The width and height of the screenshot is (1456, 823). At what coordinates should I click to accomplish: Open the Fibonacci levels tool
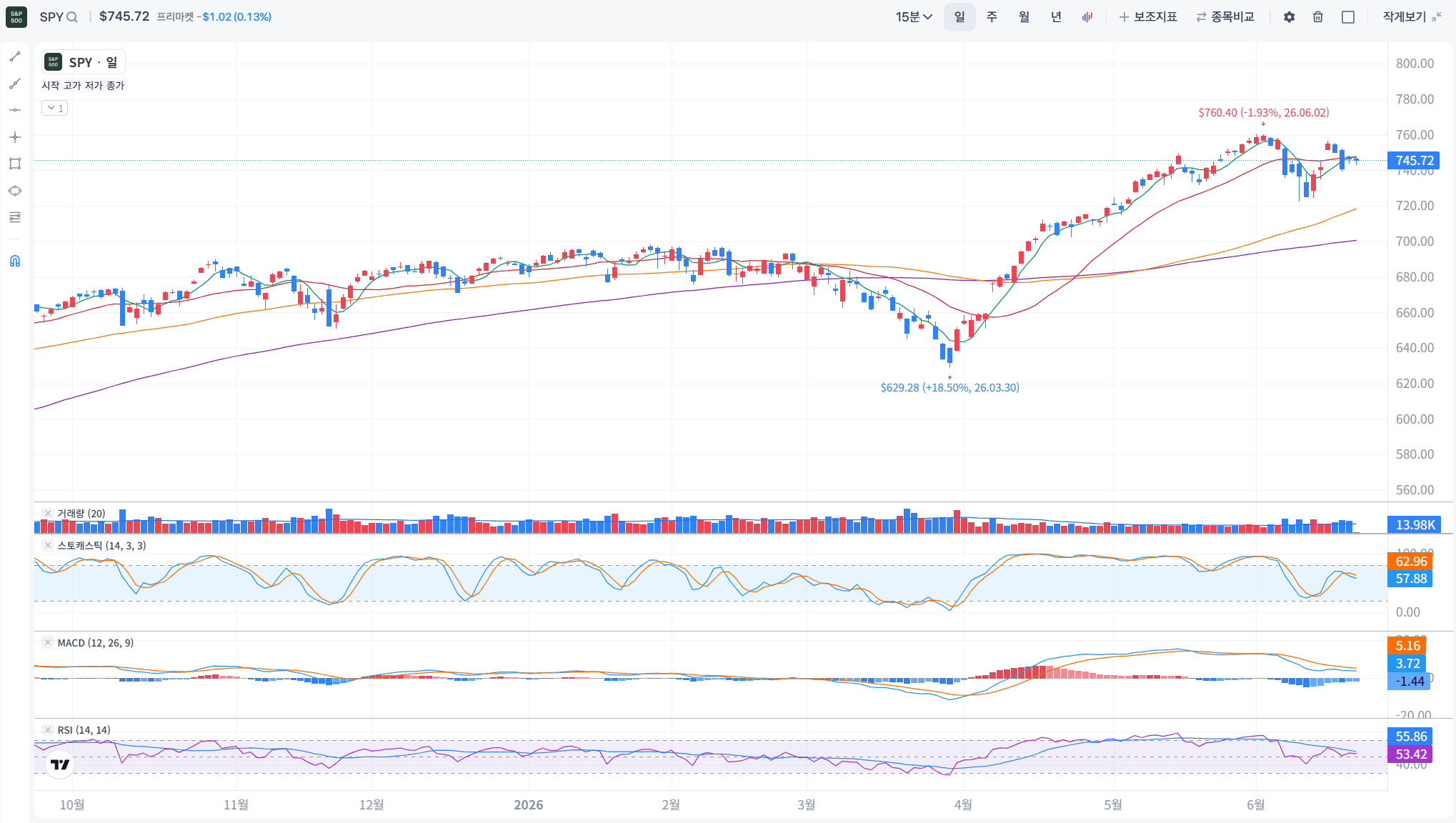coord(15,217)
